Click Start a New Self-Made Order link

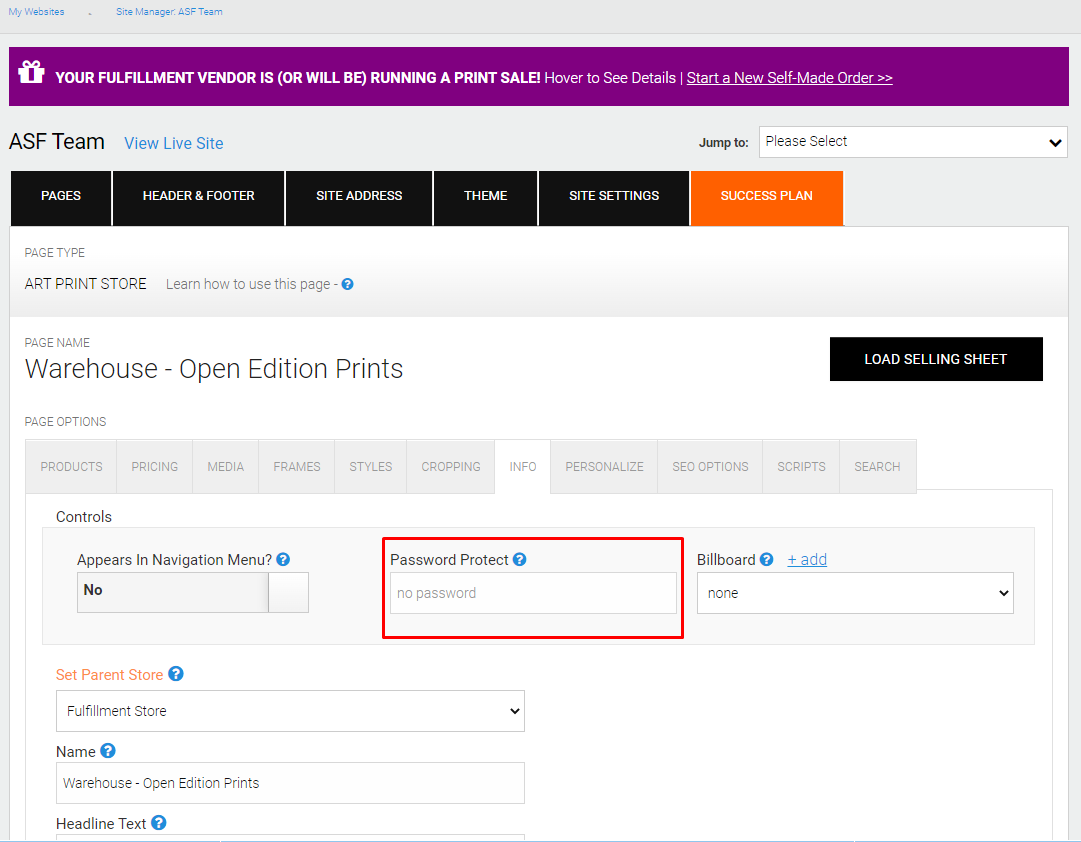click(789, 78)
